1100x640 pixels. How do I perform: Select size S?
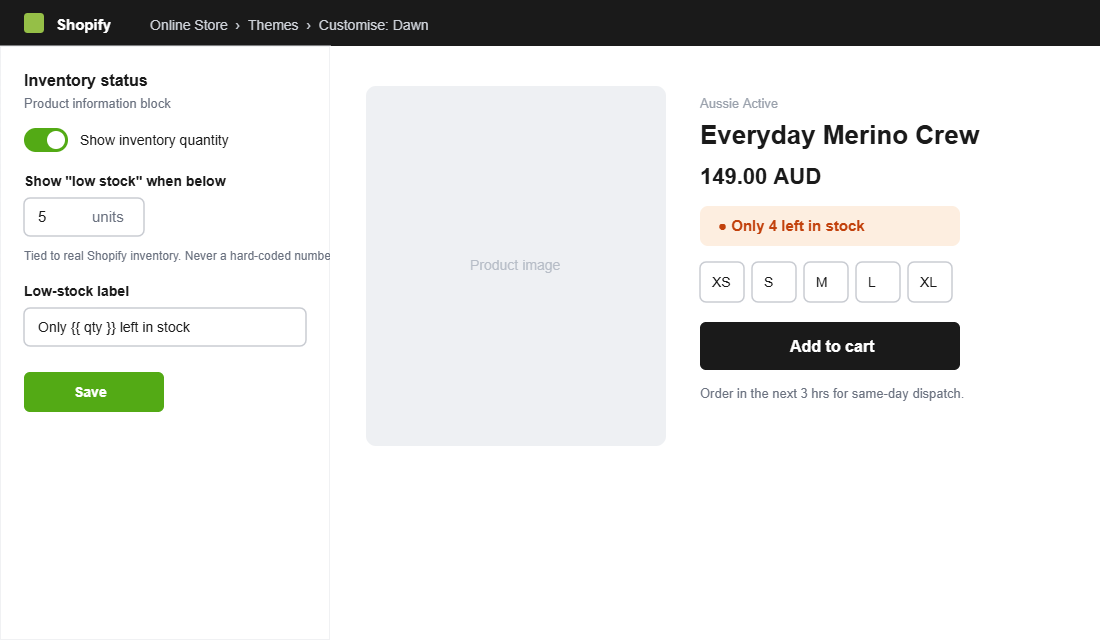(x=774, y=282)
